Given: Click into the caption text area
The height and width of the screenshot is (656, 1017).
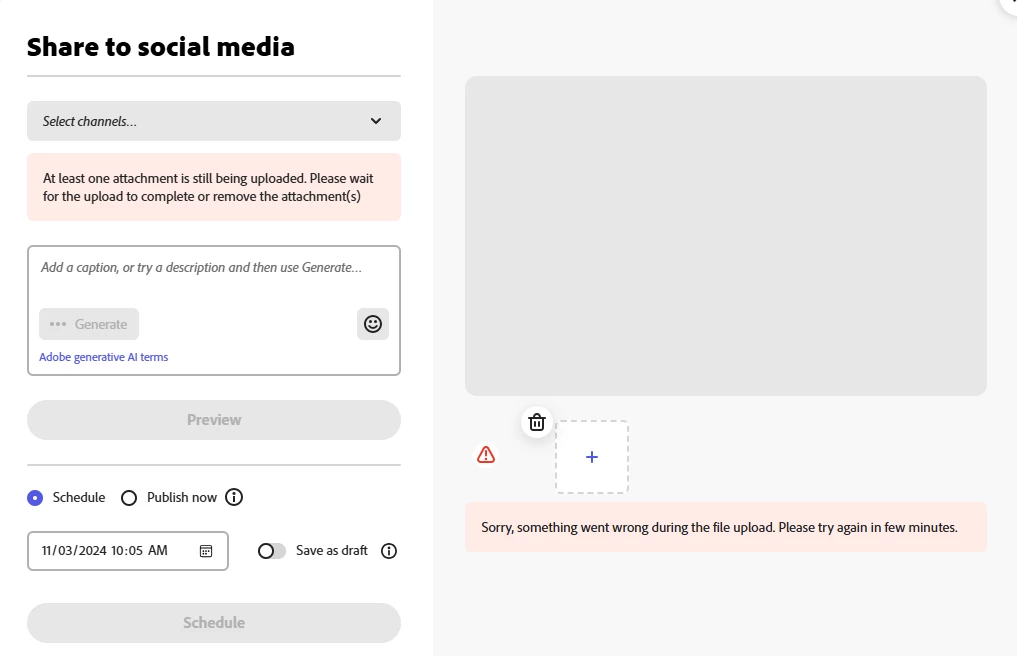Looking at the screenshot, I should 213,268.
